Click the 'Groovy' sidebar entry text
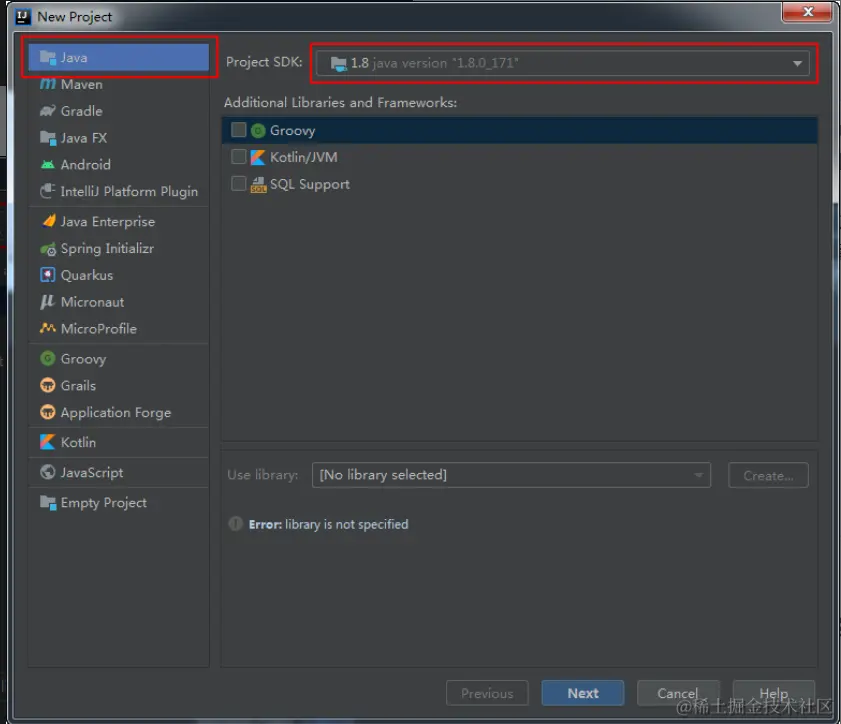 tap(83, 359)
